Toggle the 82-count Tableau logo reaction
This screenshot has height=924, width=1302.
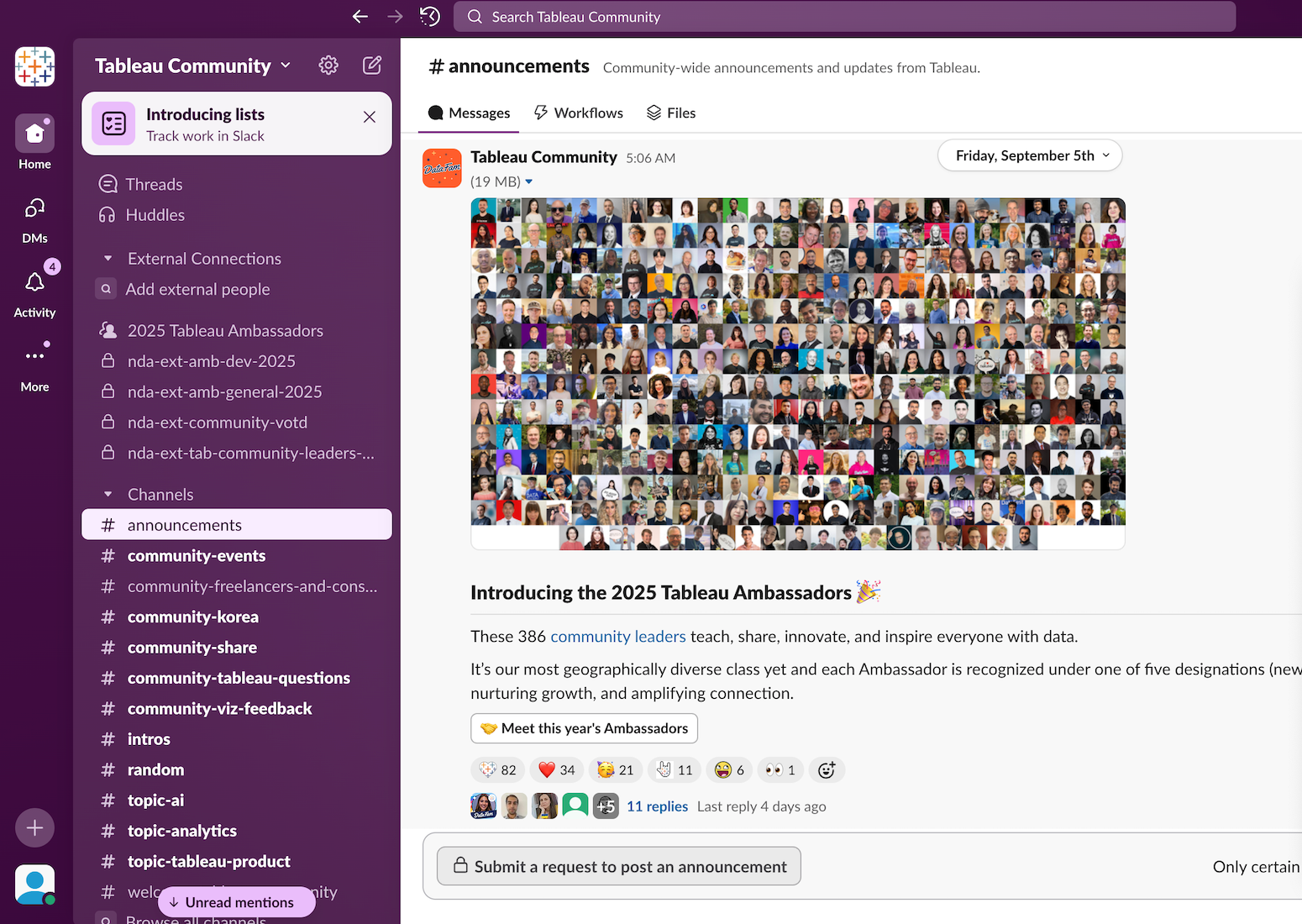pos(498,770)
